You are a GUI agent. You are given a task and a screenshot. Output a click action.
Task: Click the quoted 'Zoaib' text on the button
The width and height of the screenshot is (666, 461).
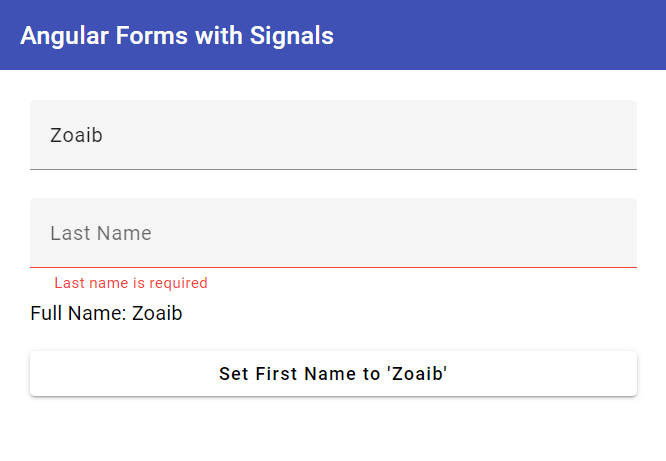coord(417,374)
